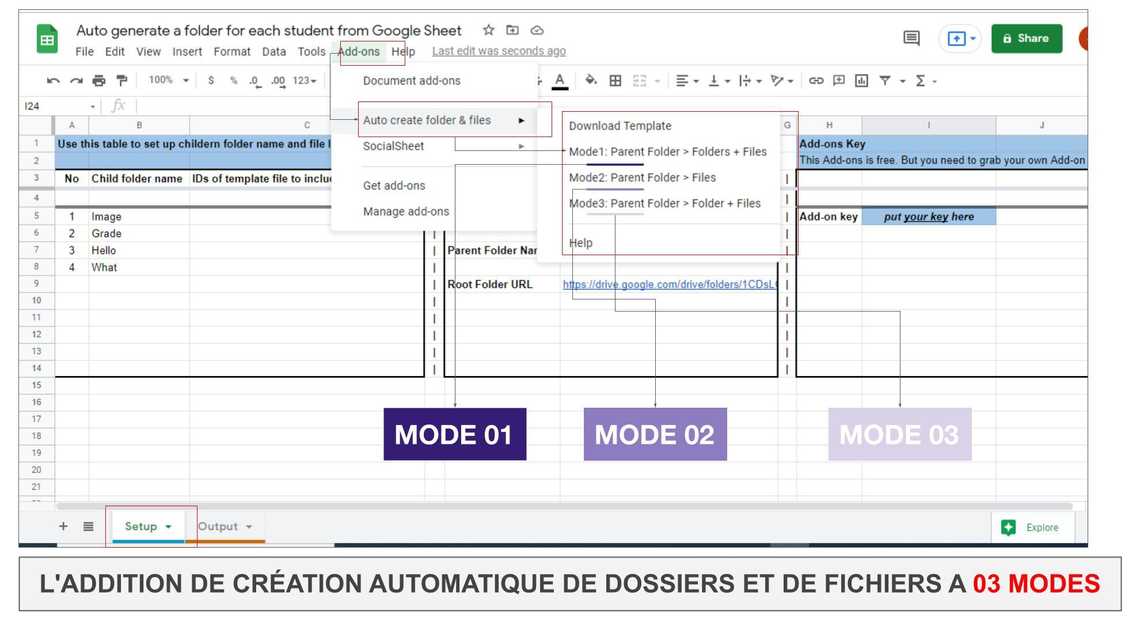This screenshot has height=622, width=1140.
Task: Click the print icon
Action: 99,81
